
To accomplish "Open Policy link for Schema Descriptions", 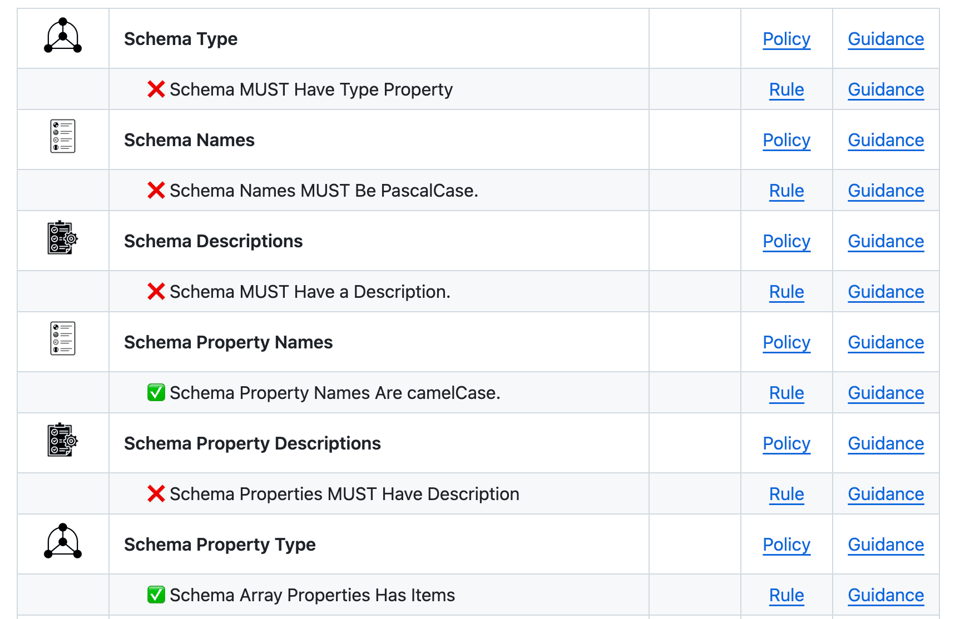I will [786, 241].
